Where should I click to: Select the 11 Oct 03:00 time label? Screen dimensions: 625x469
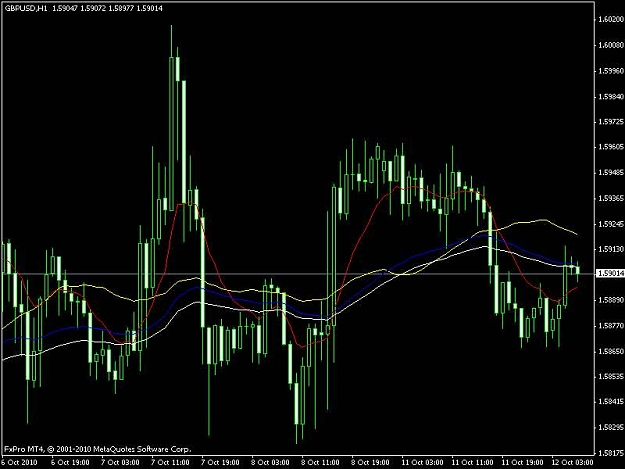[422, 462]
